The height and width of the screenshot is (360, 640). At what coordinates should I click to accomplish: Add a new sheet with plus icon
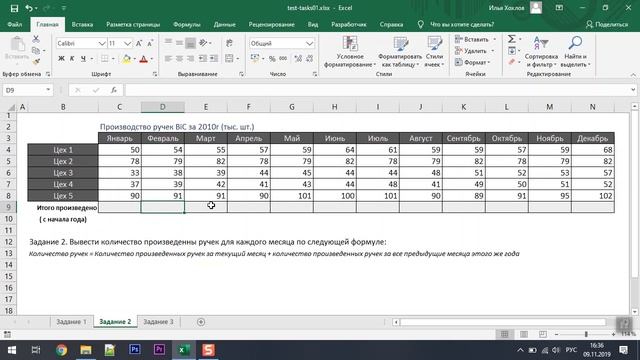(201, 322)
